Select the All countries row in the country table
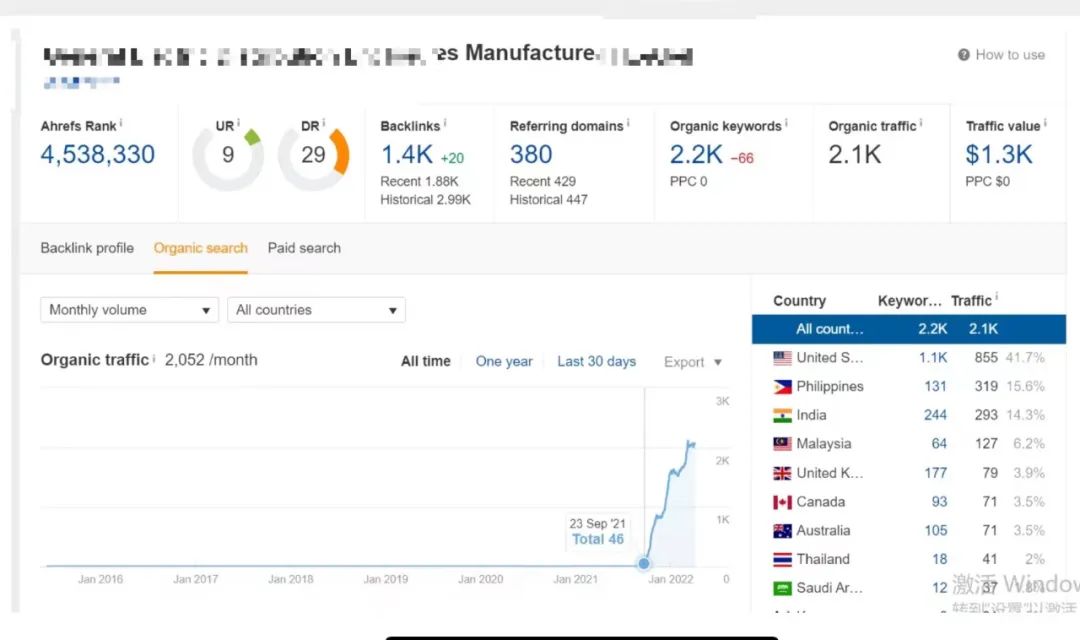The width and height of the screenshot is (1080, 640). (908, 329)
